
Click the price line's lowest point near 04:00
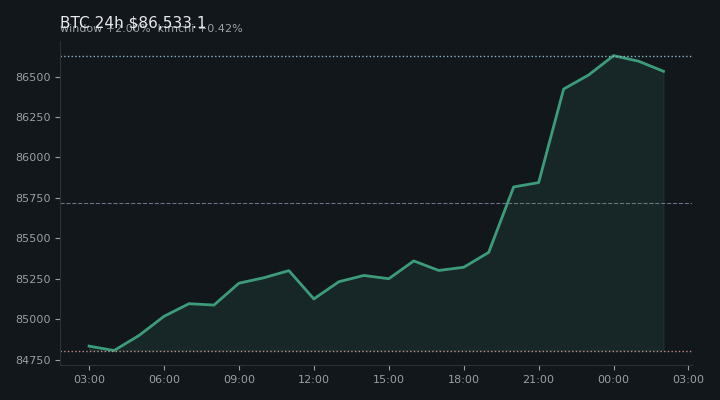coord(114,350)
